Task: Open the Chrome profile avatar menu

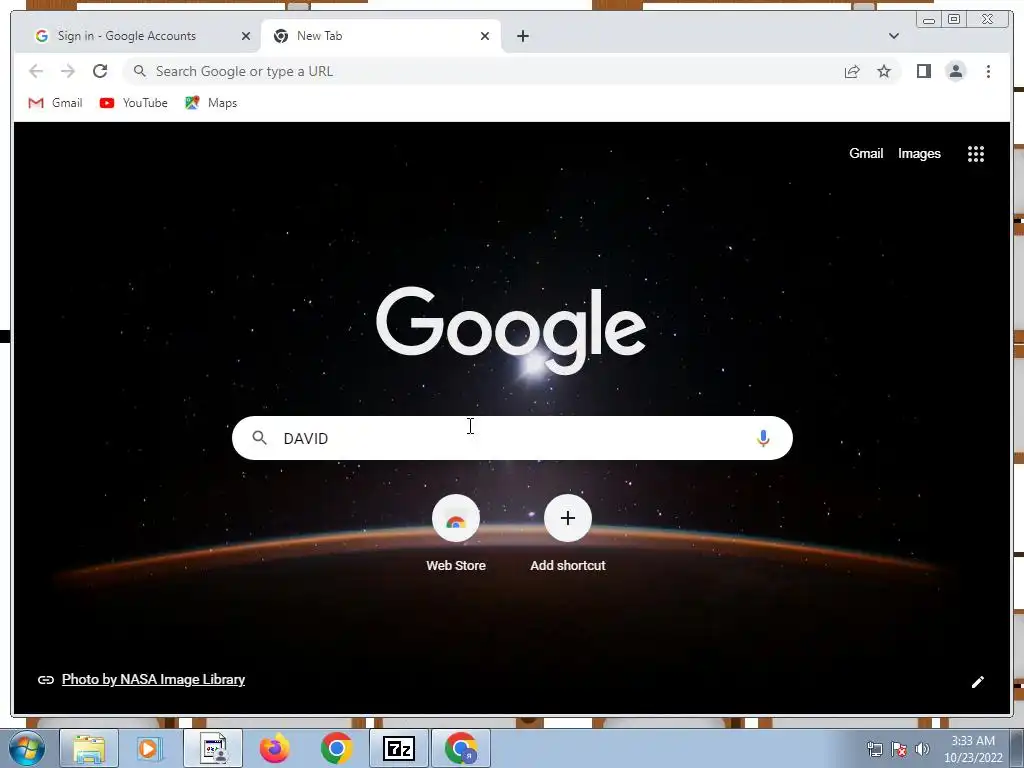Action: [955, 71]
